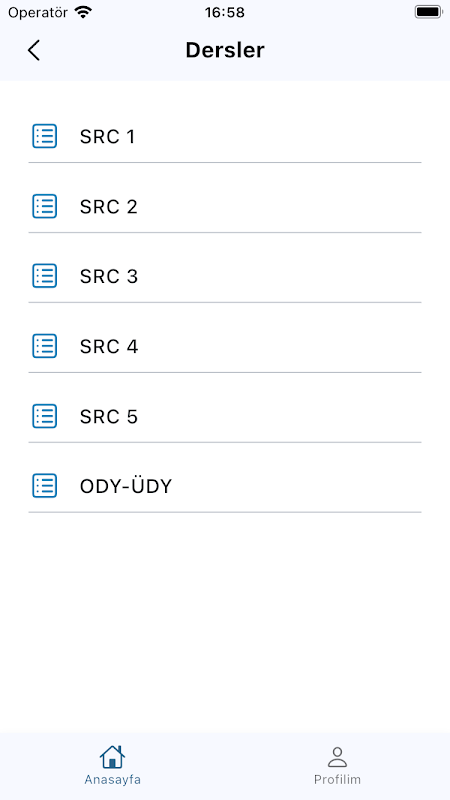Click the list icon beside SRC 4
This screenshot has width=450, height=800.
click(x=45, y=346)
